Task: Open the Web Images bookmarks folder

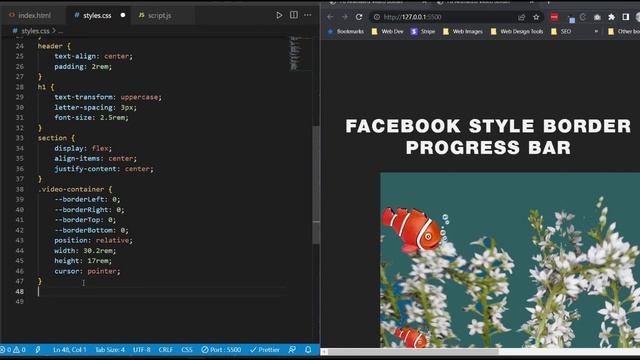Action: click(x=462, y=31)
